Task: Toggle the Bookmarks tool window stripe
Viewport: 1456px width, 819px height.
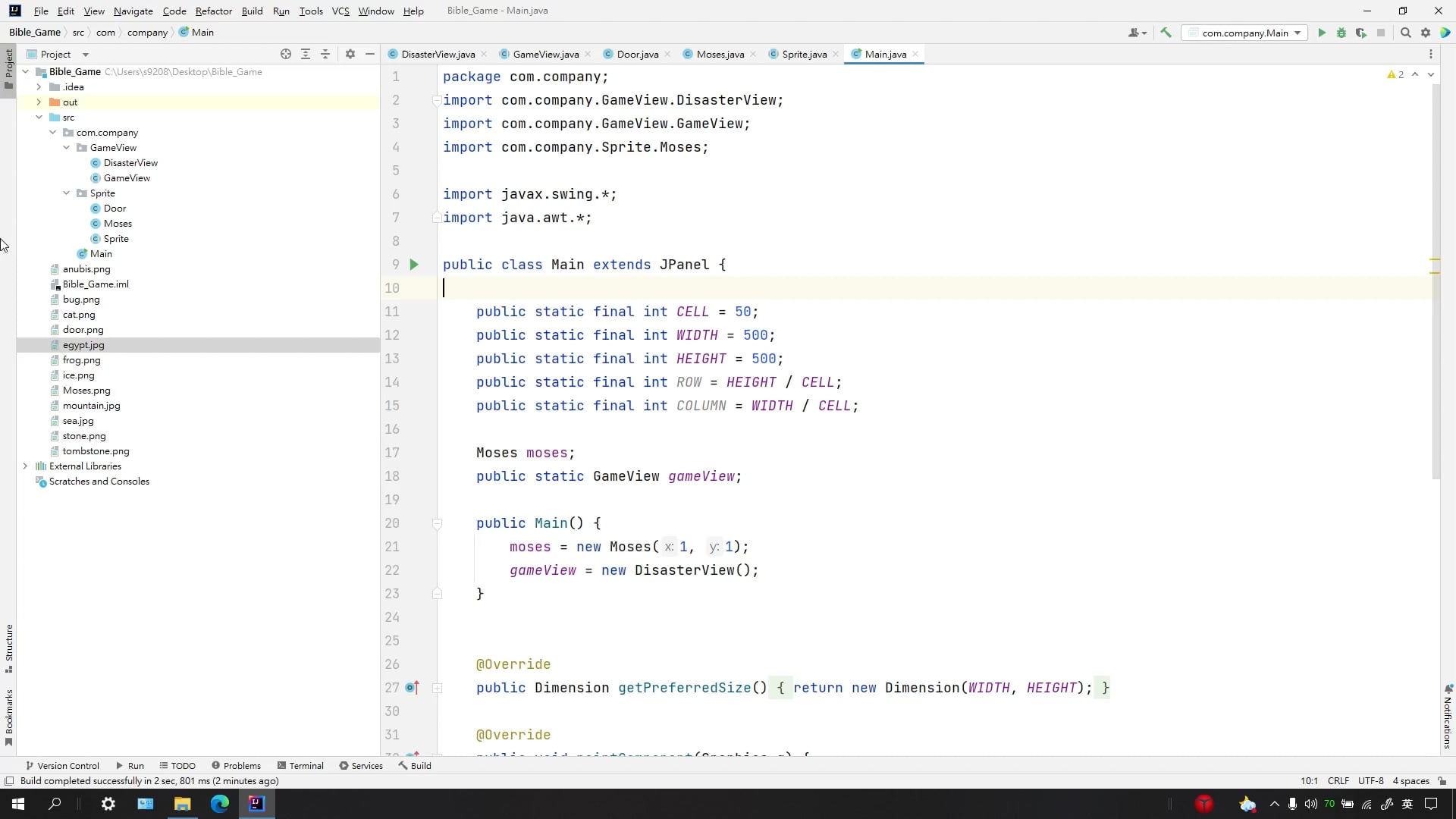Action: click(x=8, y=717)
